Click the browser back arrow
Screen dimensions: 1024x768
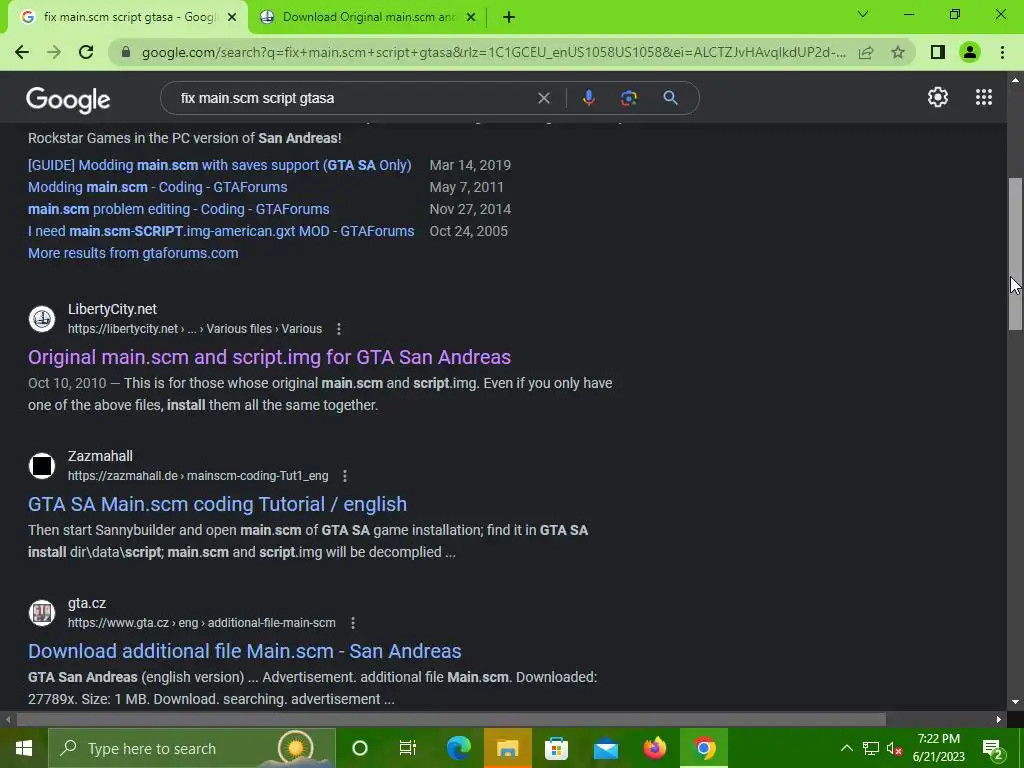[22, 52]
